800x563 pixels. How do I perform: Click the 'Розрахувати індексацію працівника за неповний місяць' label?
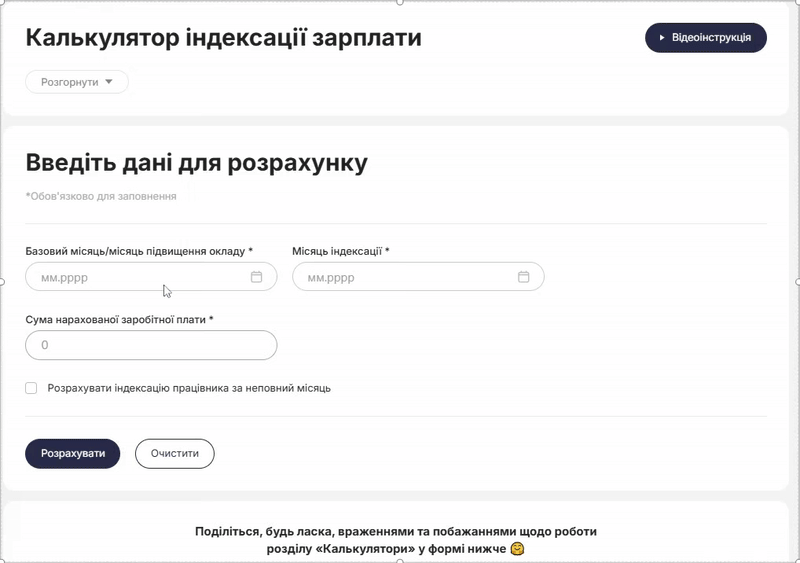click(x=189, y=388)
